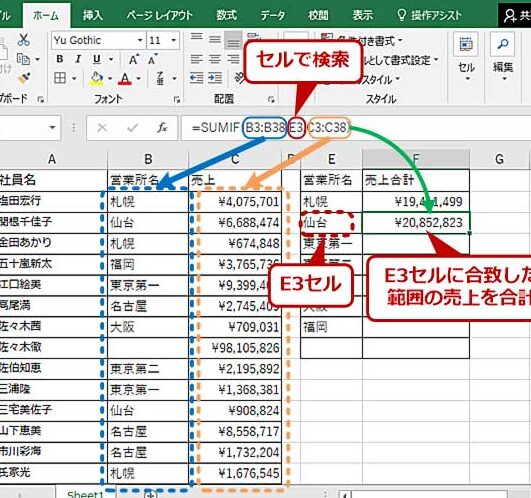This screenshot has width=531, height=498.
Task: Click top align icon
Action: tap(197, 38)
